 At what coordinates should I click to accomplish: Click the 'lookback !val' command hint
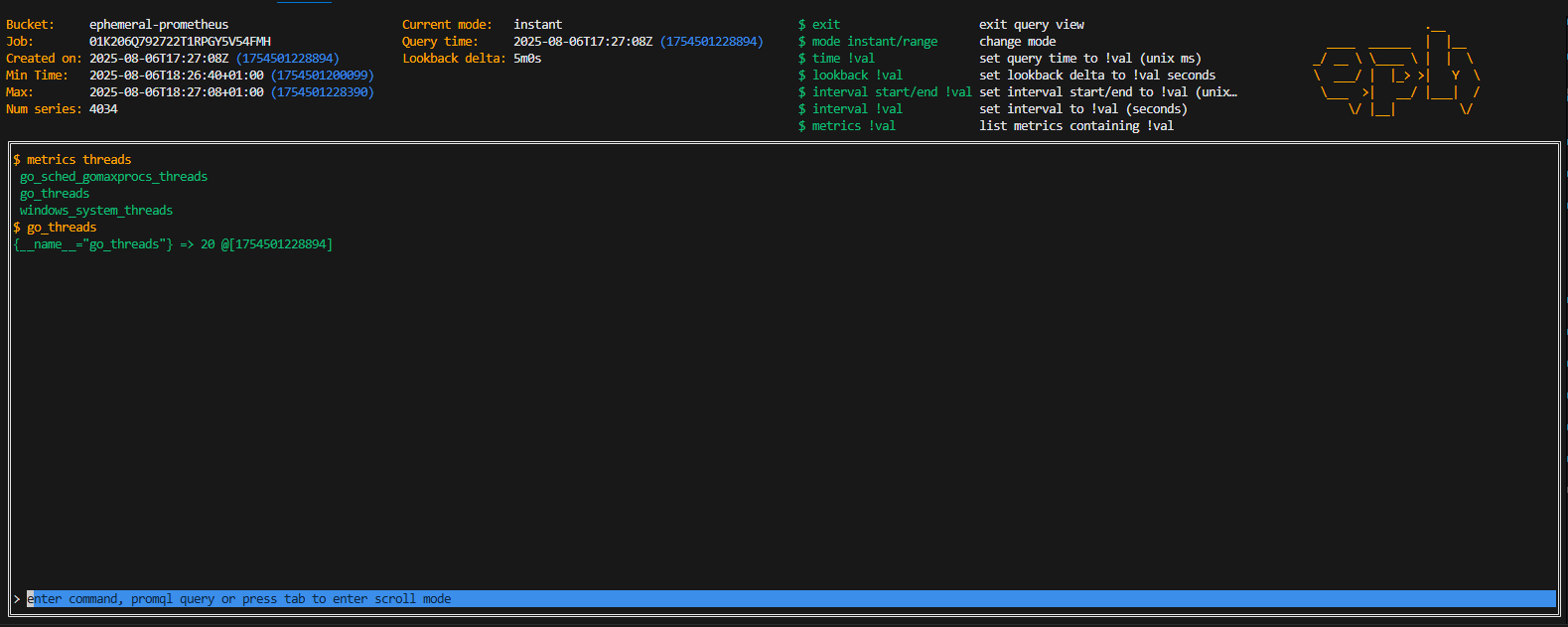click(851, 76)
